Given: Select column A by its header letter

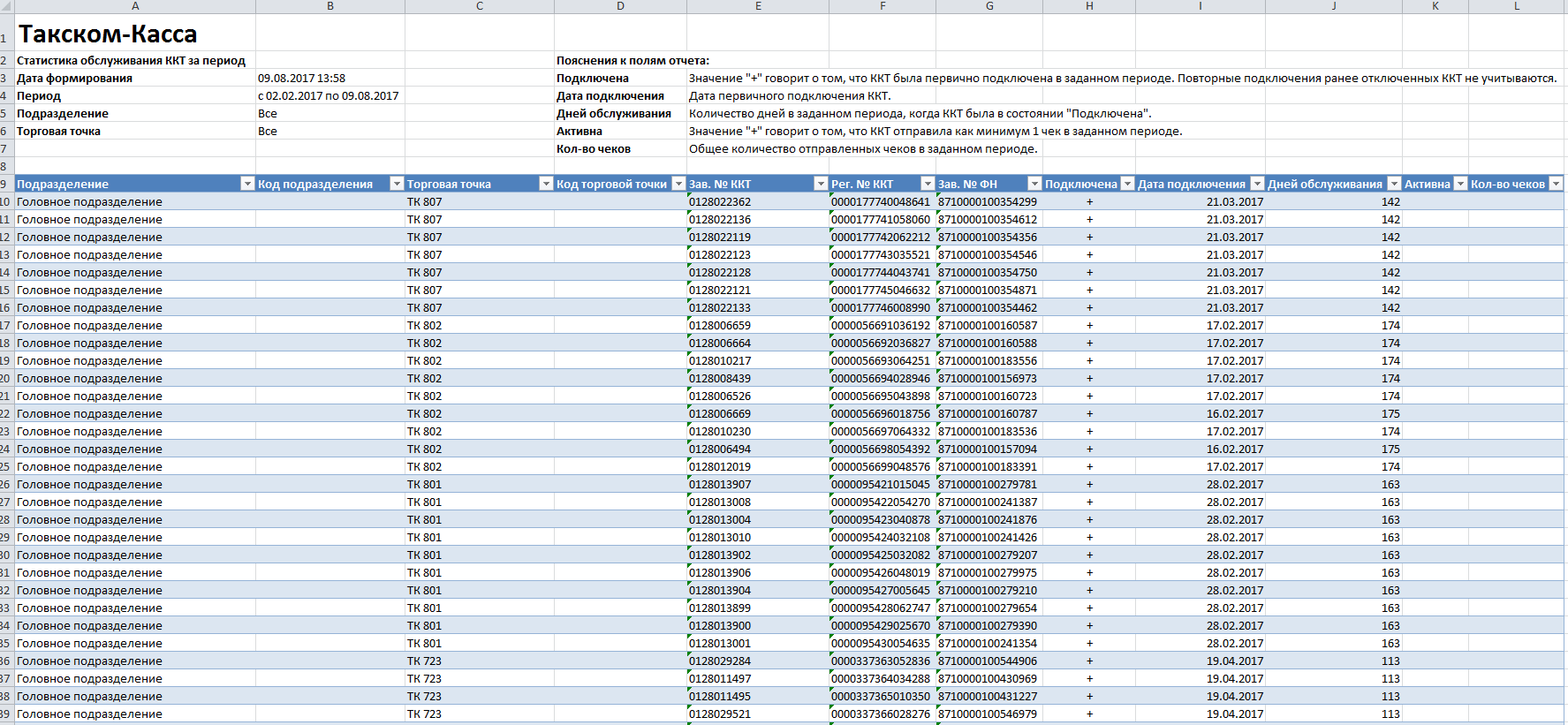Looking at the screenshot, I should [x=135, y=6].
